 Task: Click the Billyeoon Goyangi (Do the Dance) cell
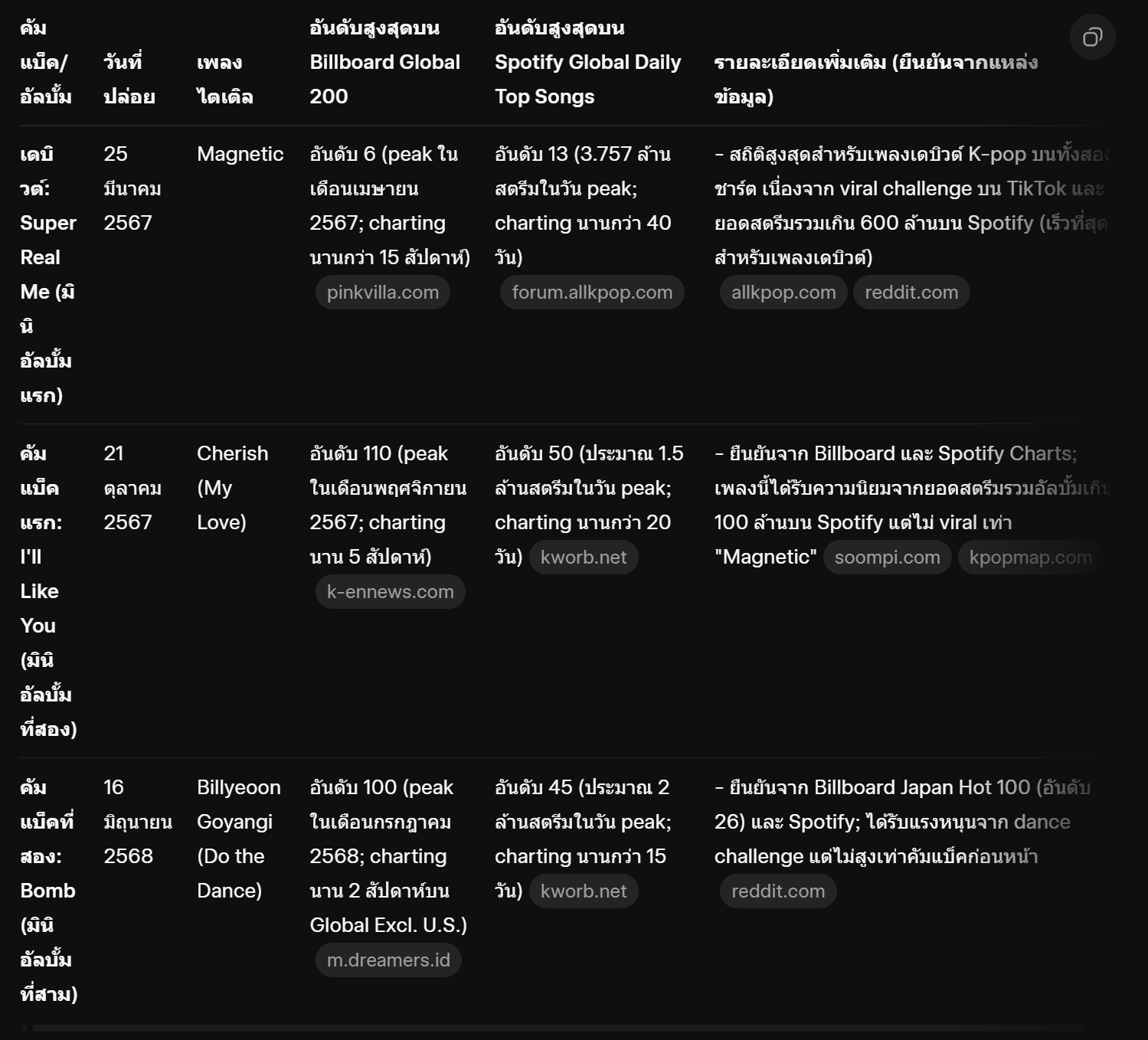pyautogui.click(x=238, y=839)
